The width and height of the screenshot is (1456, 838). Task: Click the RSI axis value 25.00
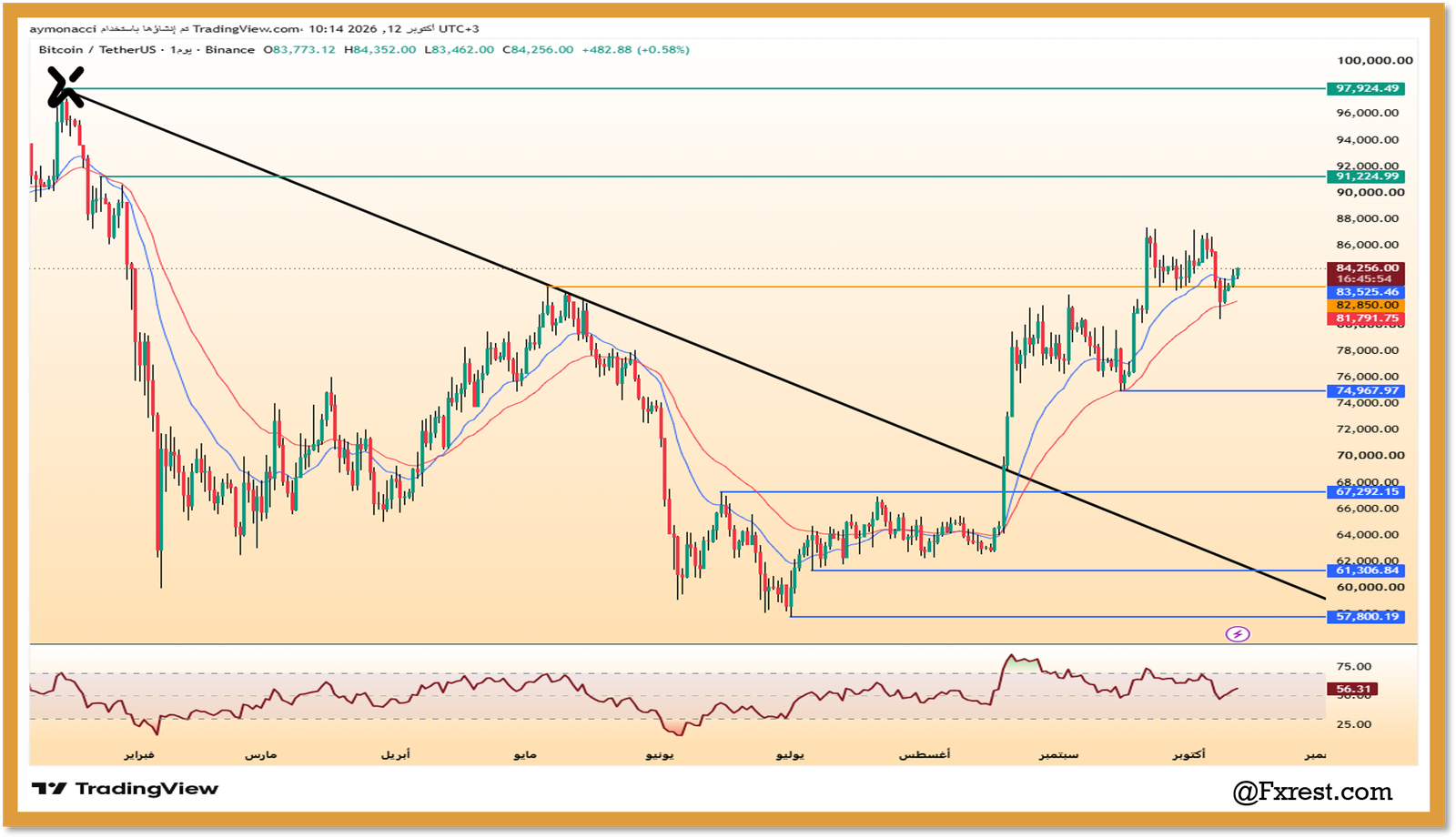(x=1353, y=724)
